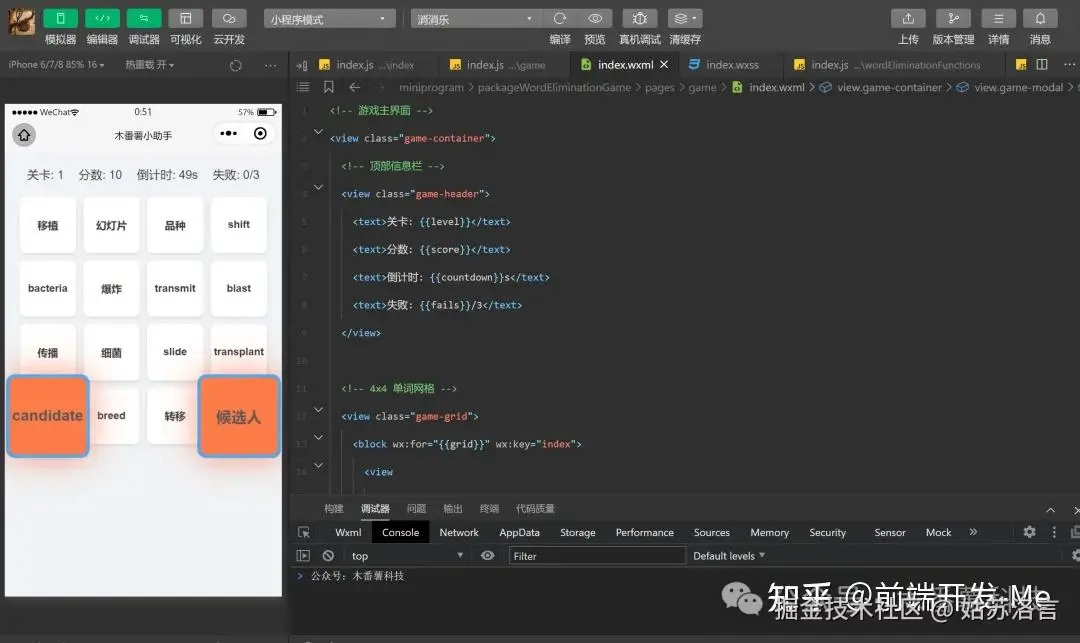This screenshot has height=643, width=1080.
Task: Open project details
Action: (998, 19)
